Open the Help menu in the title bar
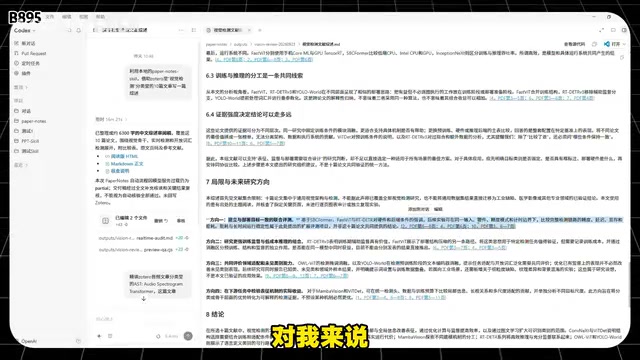 [100, 17]
